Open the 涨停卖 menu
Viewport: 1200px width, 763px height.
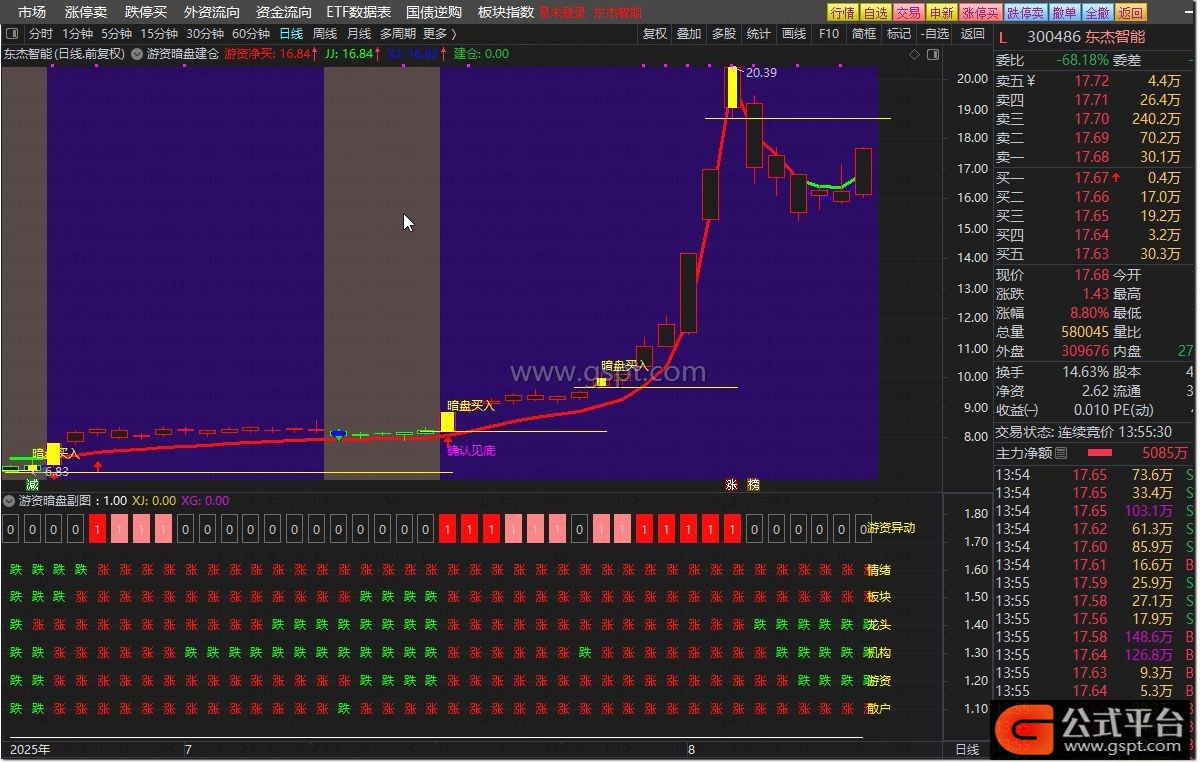tap(85, 12)
